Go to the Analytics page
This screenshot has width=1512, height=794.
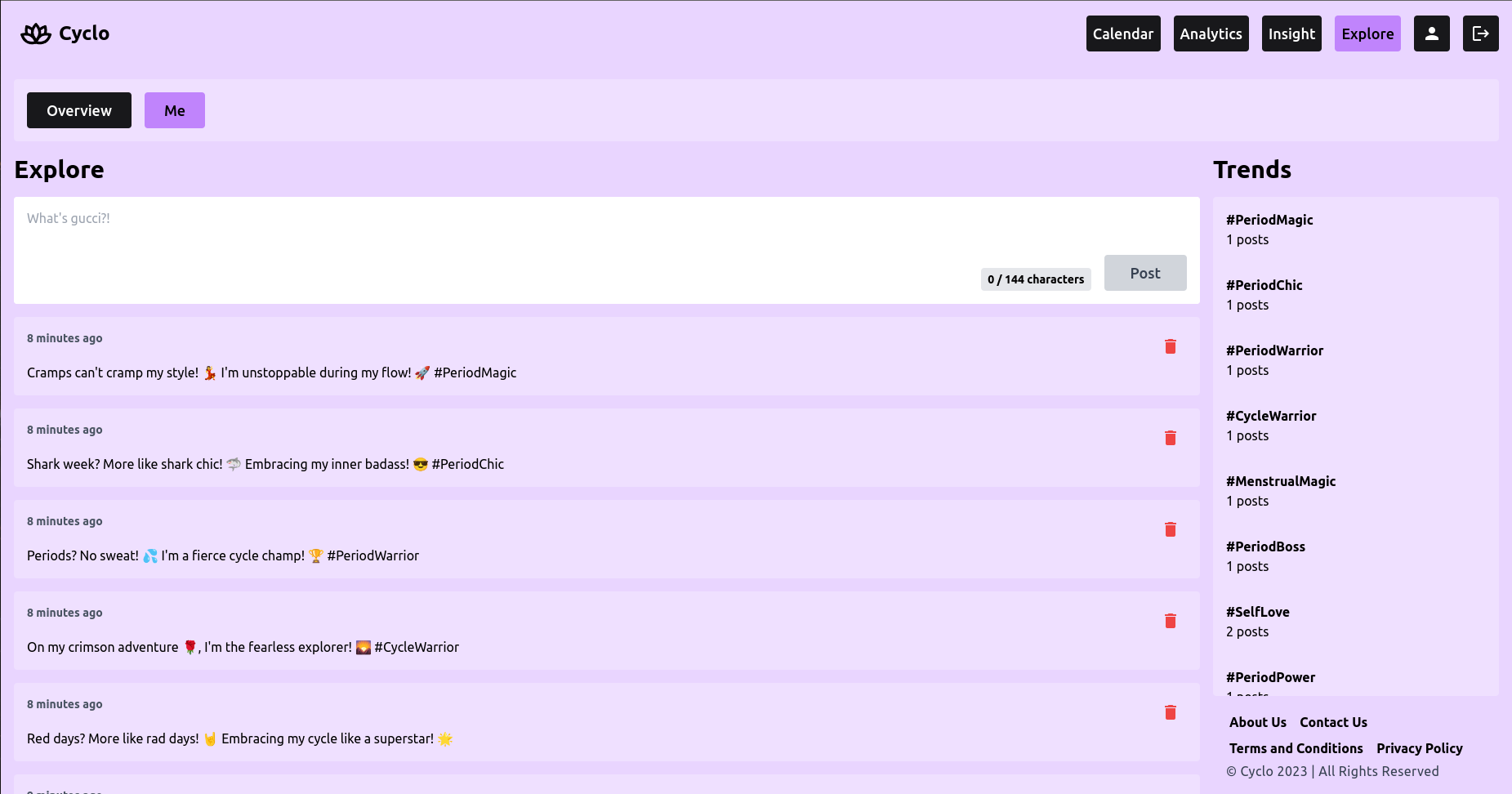[x=1211, y=33]
